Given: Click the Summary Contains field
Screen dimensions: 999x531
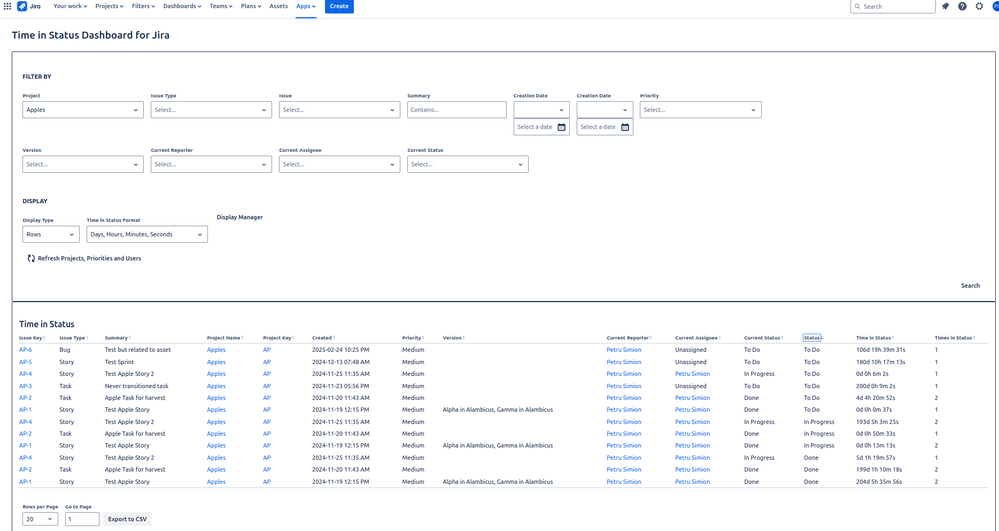Looking at the screenshot, I should (x=457, y=110).
